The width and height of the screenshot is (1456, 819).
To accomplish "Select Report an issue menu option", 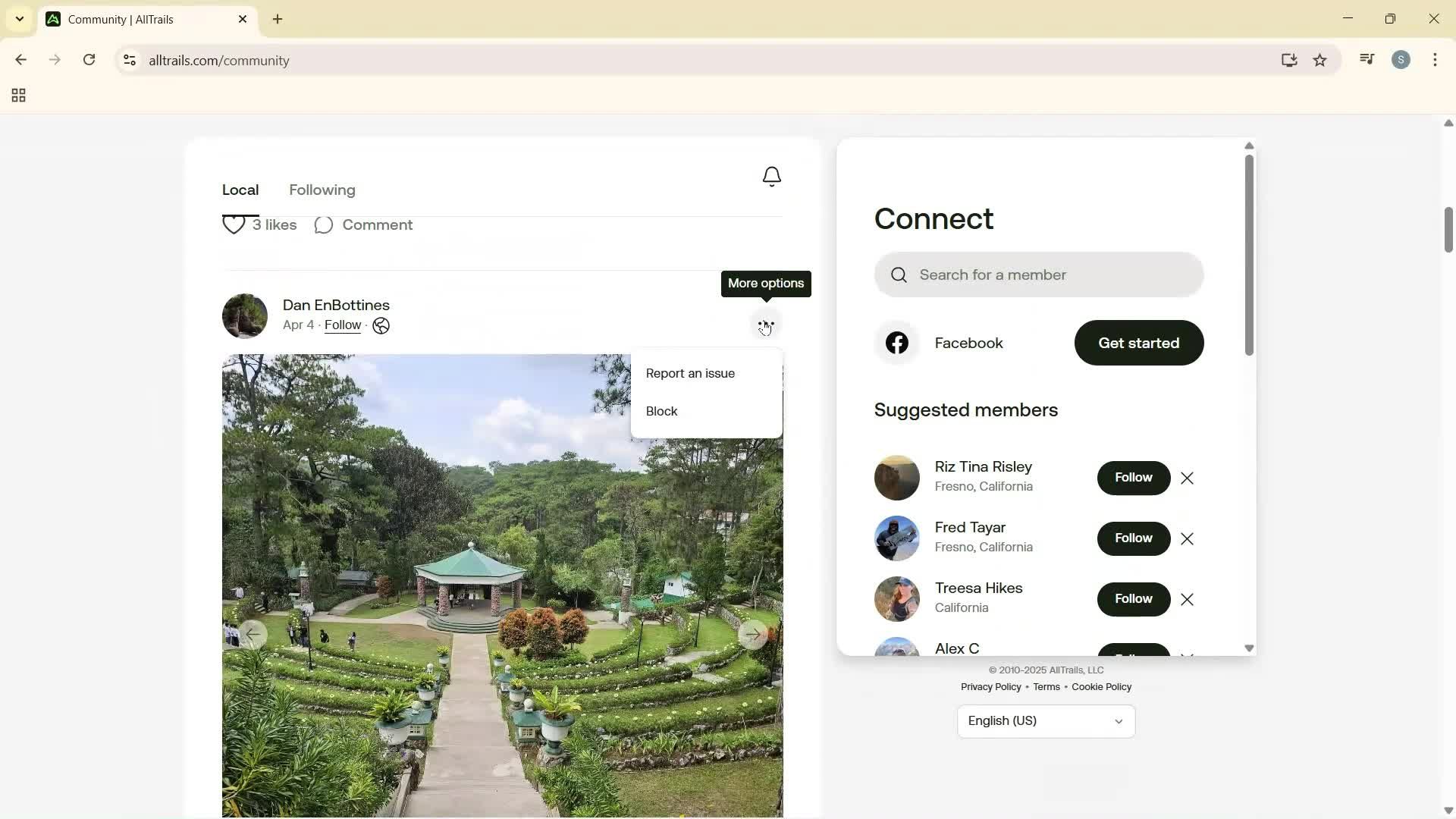I will point(690,374).
